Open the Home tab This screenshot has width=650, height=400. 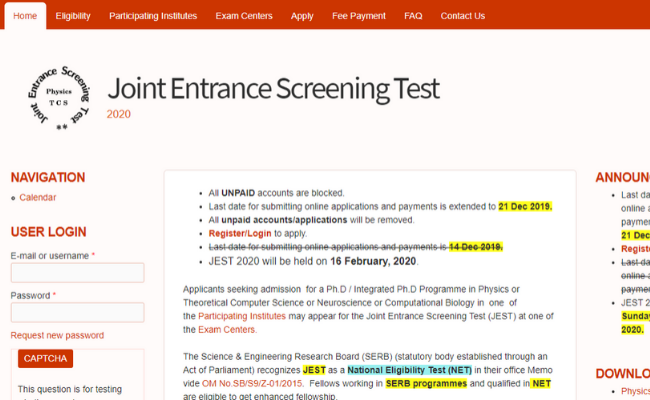[25, 16]
